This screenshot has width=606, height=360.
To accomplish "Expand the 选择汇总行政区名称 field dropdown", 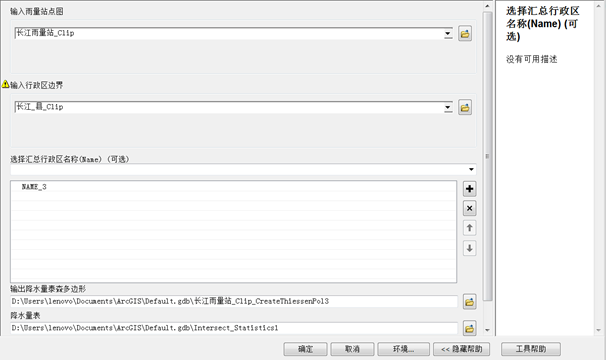I will 471,169.
